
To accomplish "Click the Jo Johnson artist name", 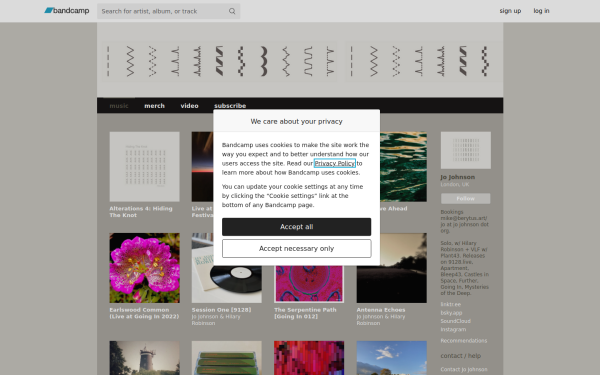I will (x=458, y=177).
